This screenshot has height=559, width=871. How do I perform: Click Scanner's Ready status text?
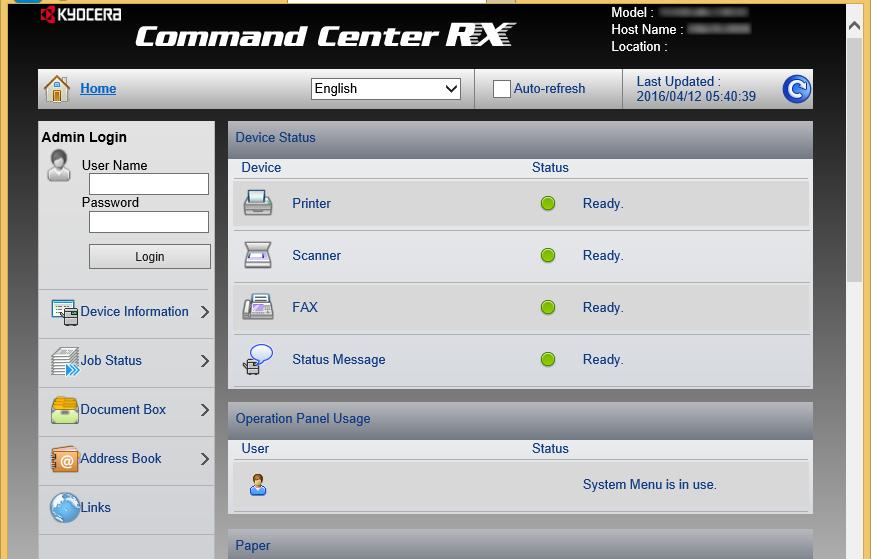point(603,256)
